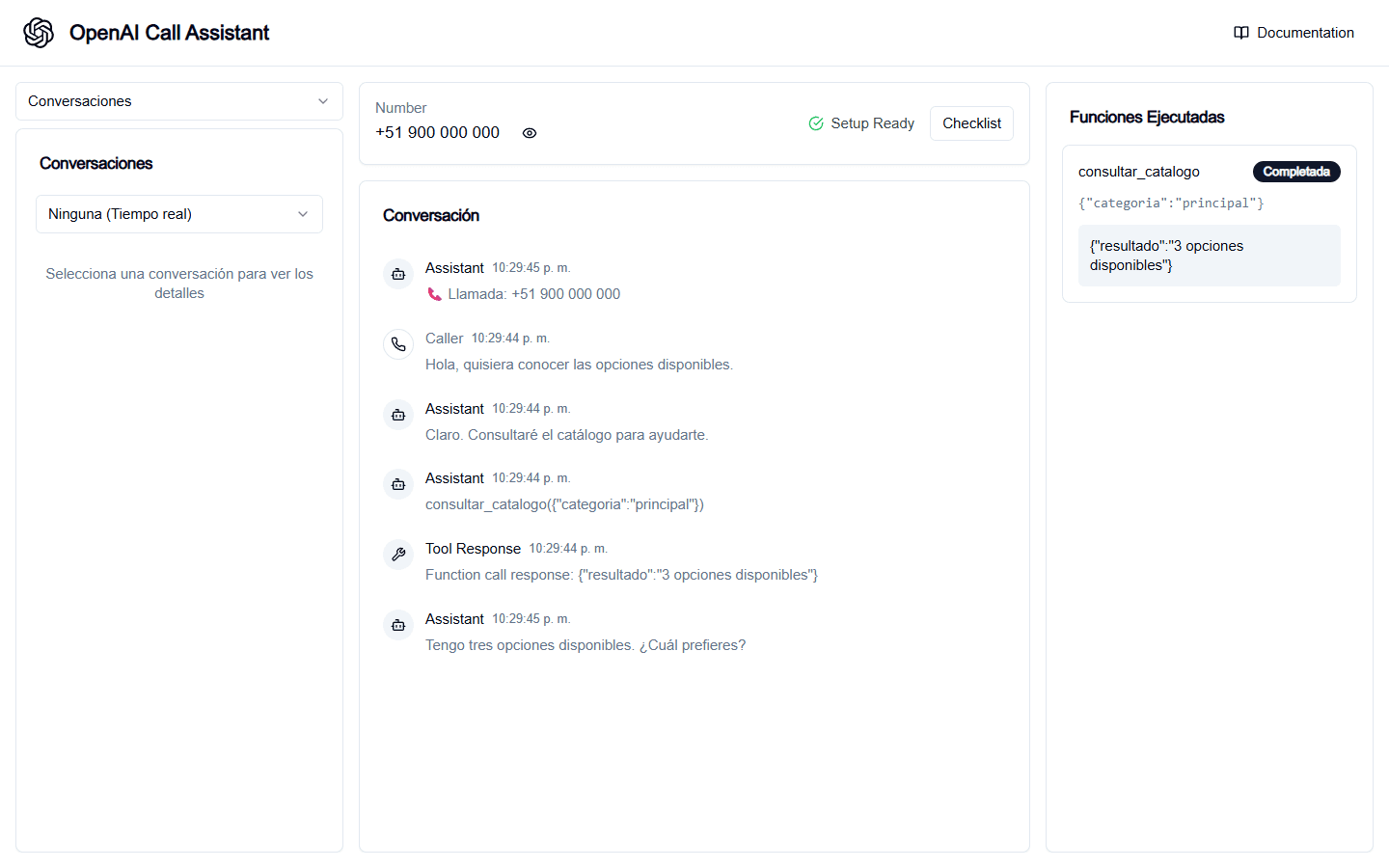Click pink phone icon next to Llamada
The width and height of the screenshot is (1389, 868).
[435, 294]
